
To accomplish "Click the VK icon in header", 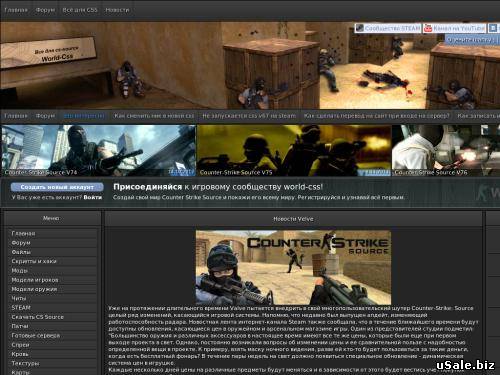I will (x=493, y=28).
